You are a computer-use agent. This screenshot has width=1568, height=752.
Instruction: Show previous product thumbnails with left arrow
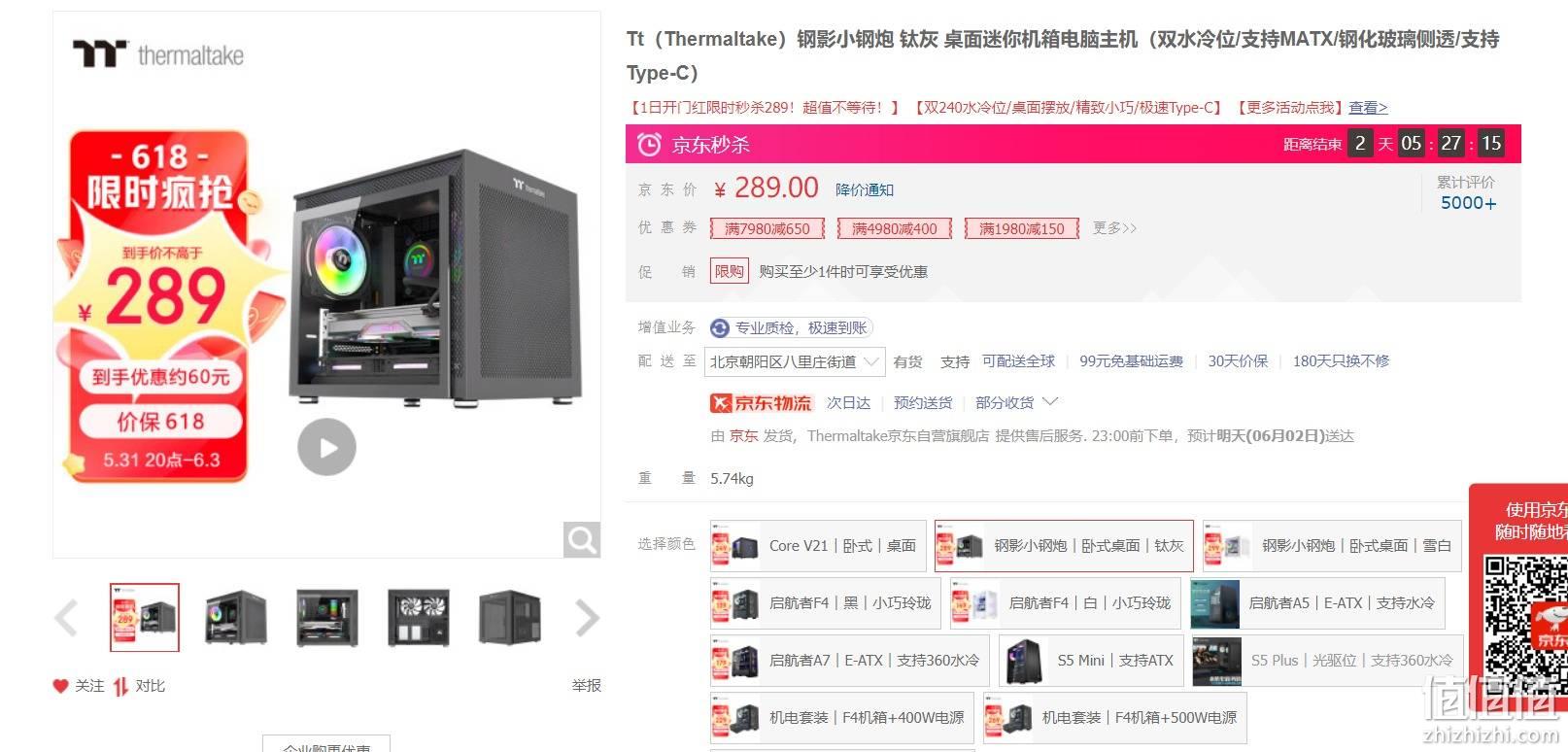coord(66,618)
